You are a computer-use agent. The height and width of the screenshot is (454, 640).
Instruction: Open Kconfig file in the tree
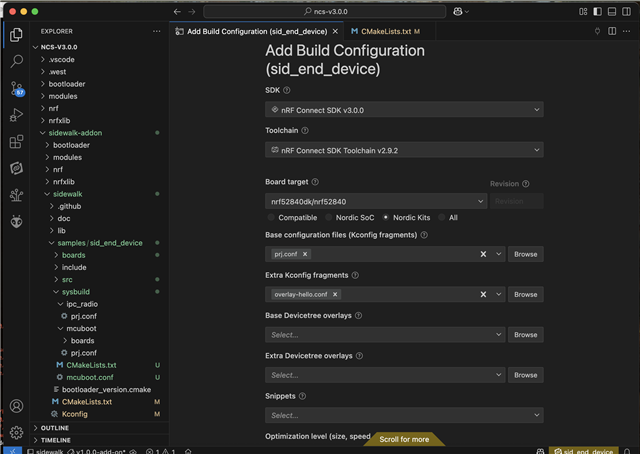[x=74, y=414]
